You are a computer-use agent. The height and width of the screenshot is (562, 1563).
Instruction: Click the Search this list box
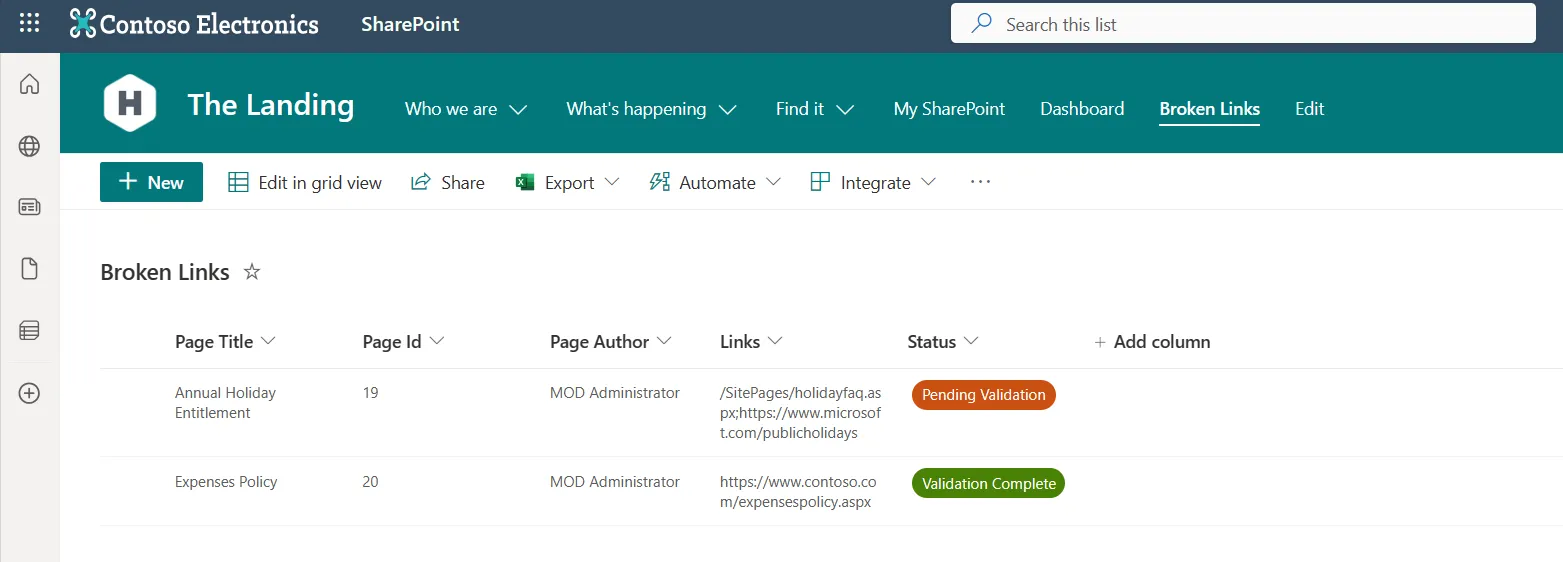point(1243,24)
